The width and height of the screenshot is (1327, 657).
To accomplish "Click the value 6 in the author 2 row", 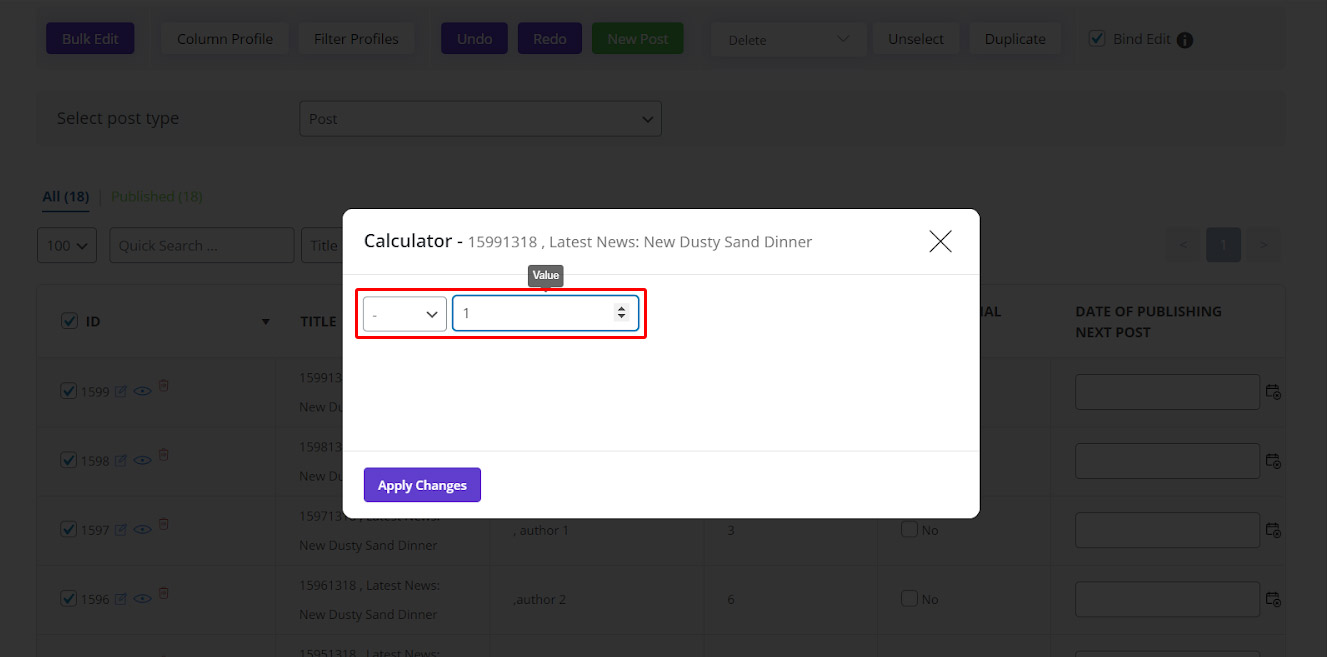I will [x=731, y=599].
